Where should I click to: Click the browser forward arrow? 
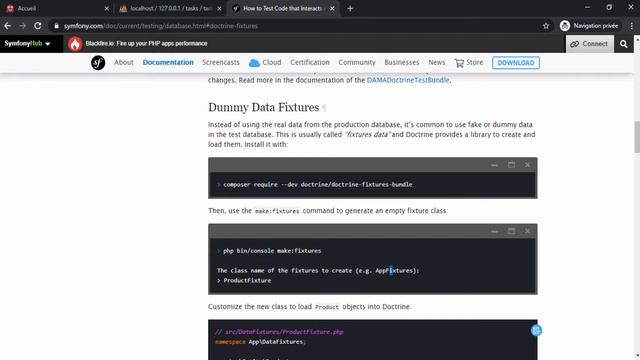22,26
